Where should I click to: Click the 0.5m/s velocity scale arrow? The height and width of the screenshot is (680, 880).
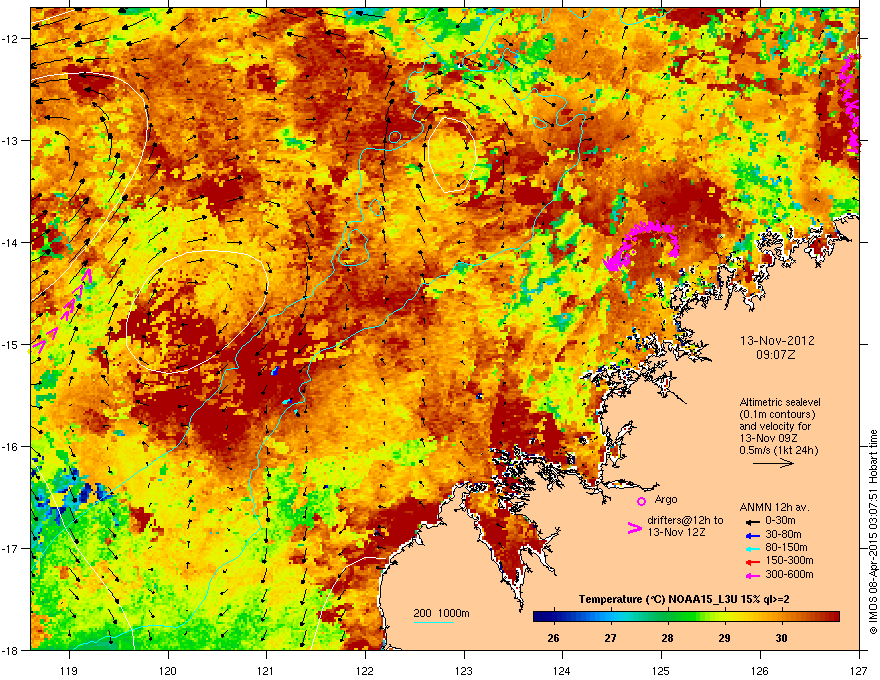[x=773, y=463]
